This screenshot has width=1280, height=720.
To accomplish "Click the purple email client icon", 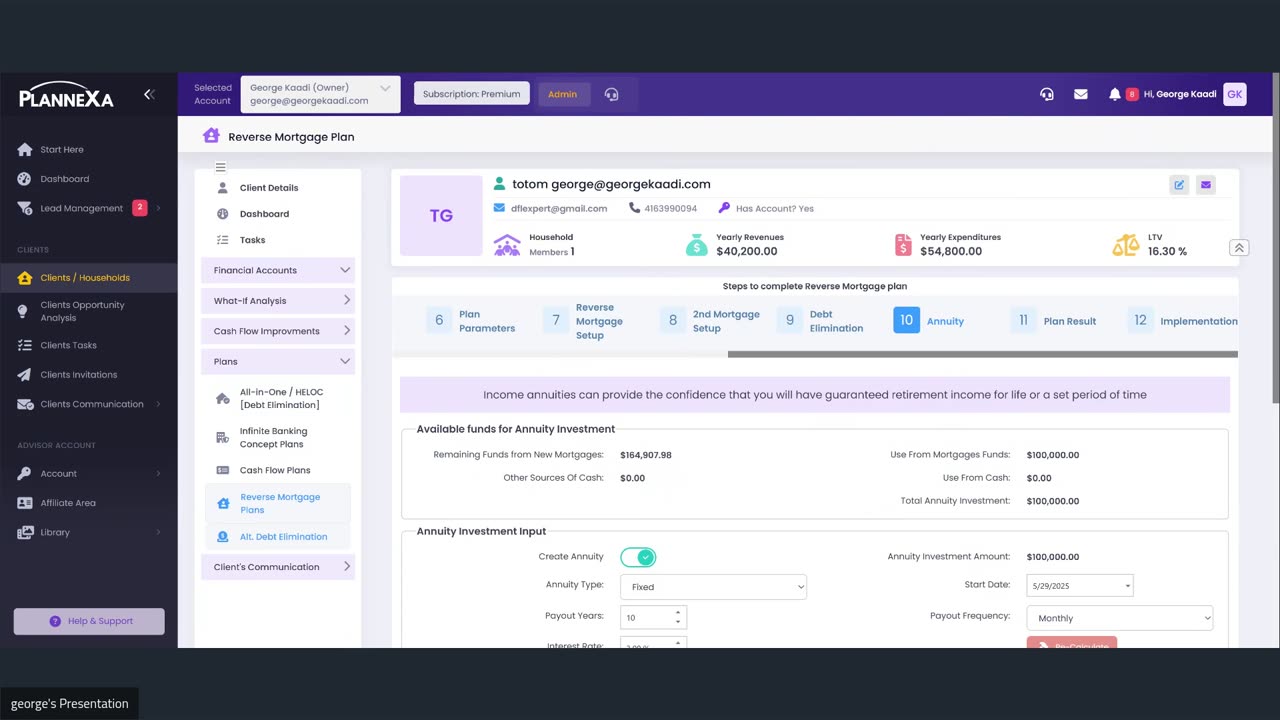I will click(1206, 184).
